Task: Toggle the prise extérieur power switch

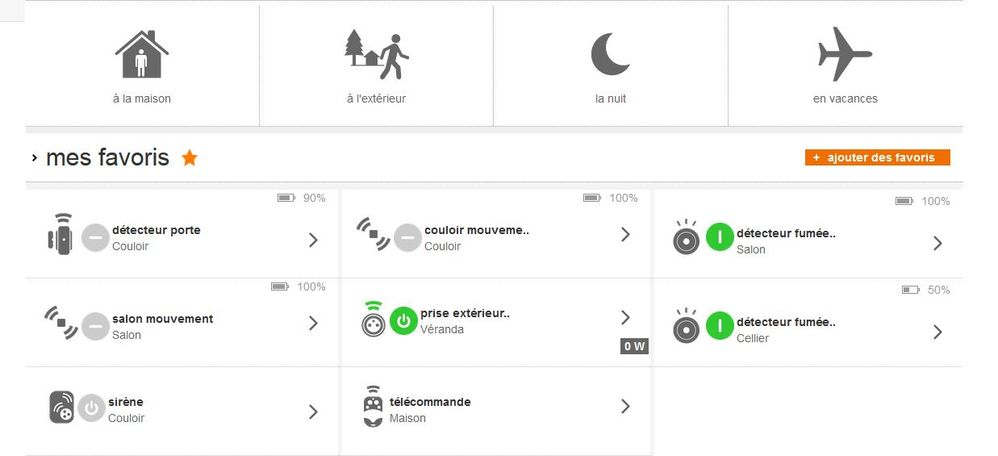Action: click(403, 320)
